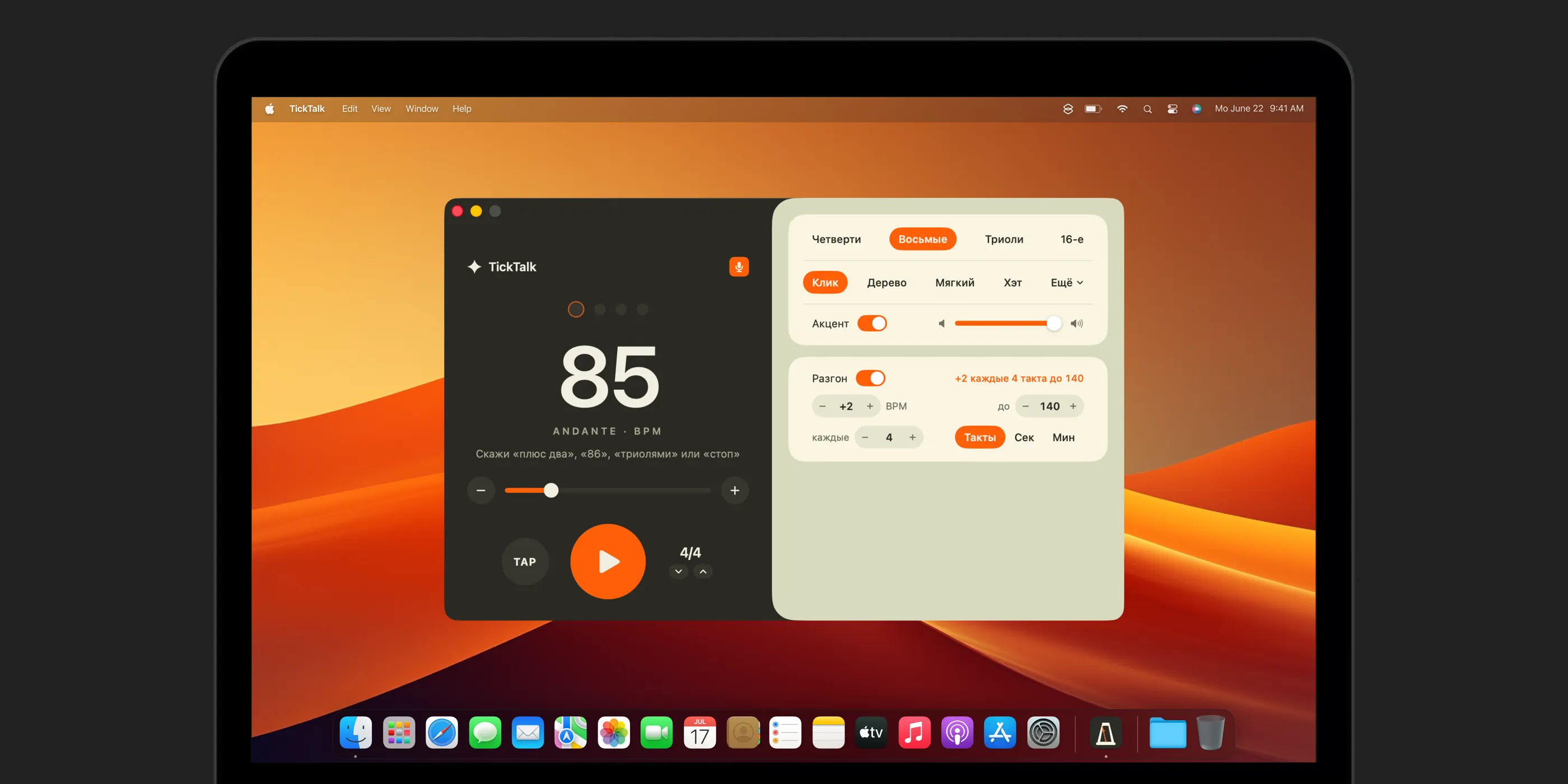Viewport: 1568px width, 784px height.
Task: Toggle the Разгон switch off
Action: [870, 378]
